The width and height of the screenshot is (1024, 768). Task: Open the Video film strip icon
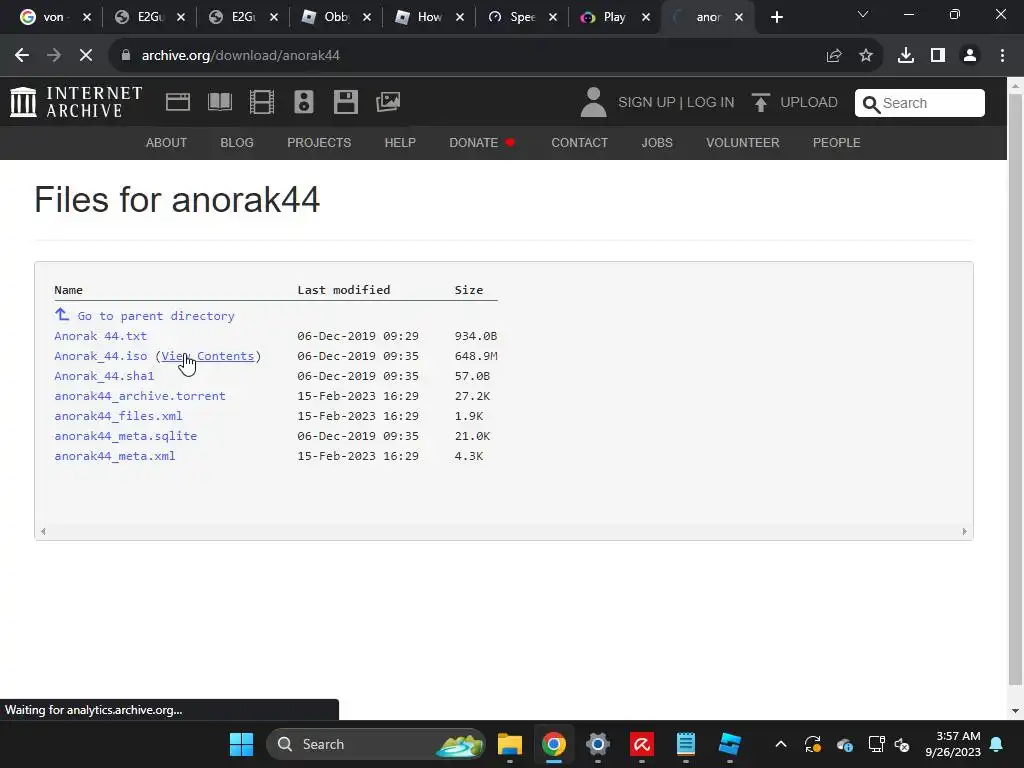(x=262, y=102)
